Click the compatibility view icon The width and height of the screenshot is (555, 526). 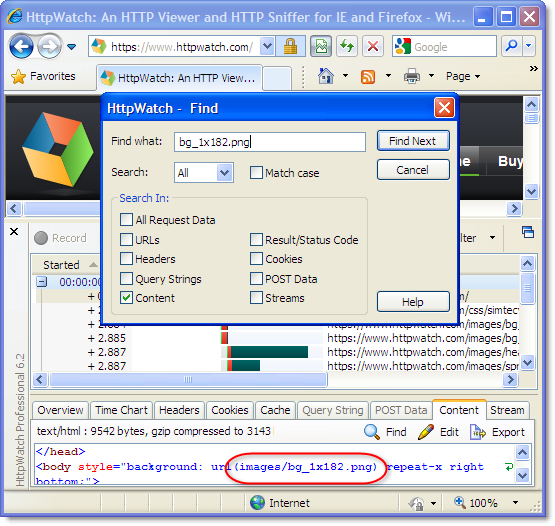click(x=321, y=46)
